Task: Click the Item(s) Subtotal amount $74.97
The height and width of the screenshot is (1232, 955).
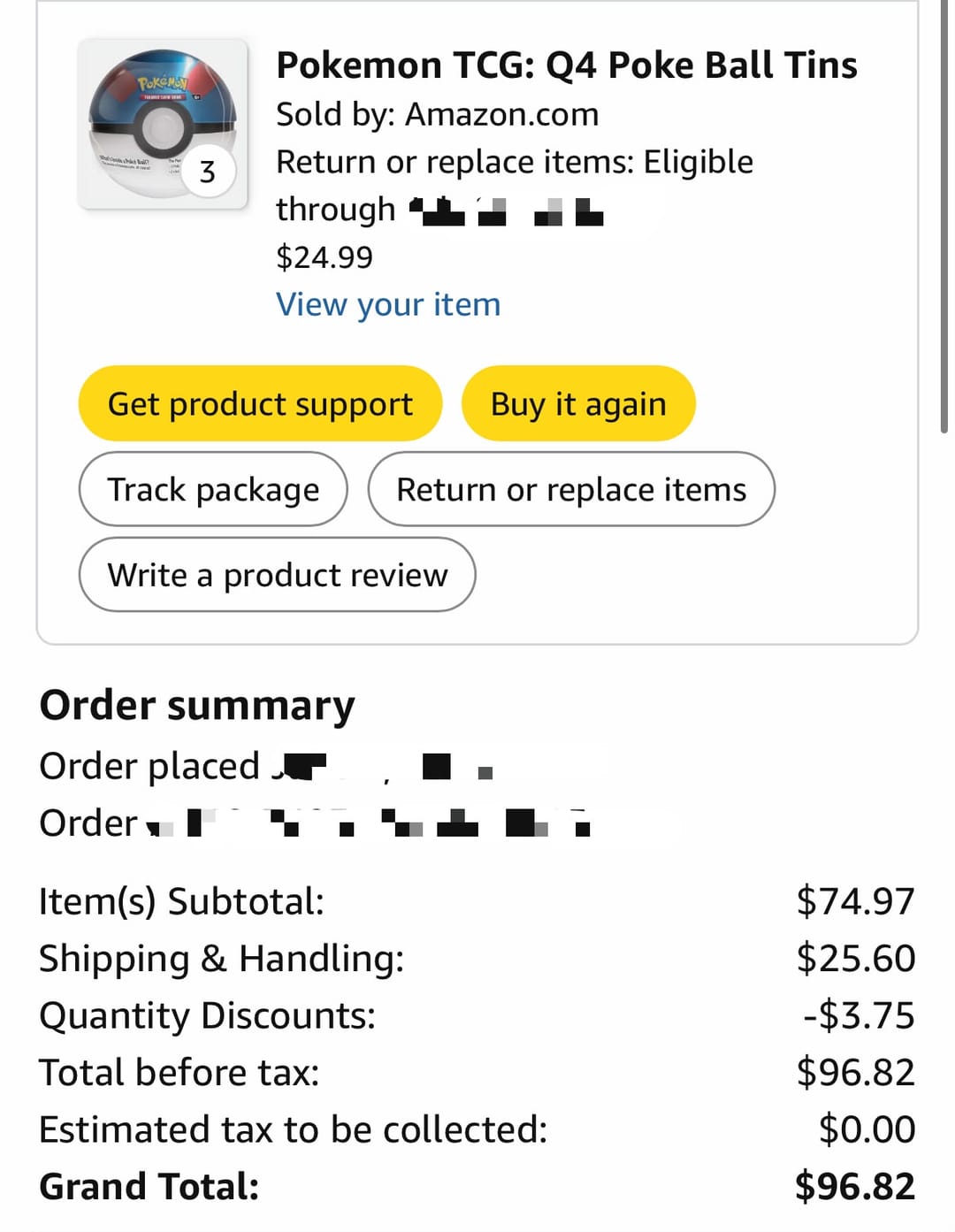Action: click(x=855, y=901)
